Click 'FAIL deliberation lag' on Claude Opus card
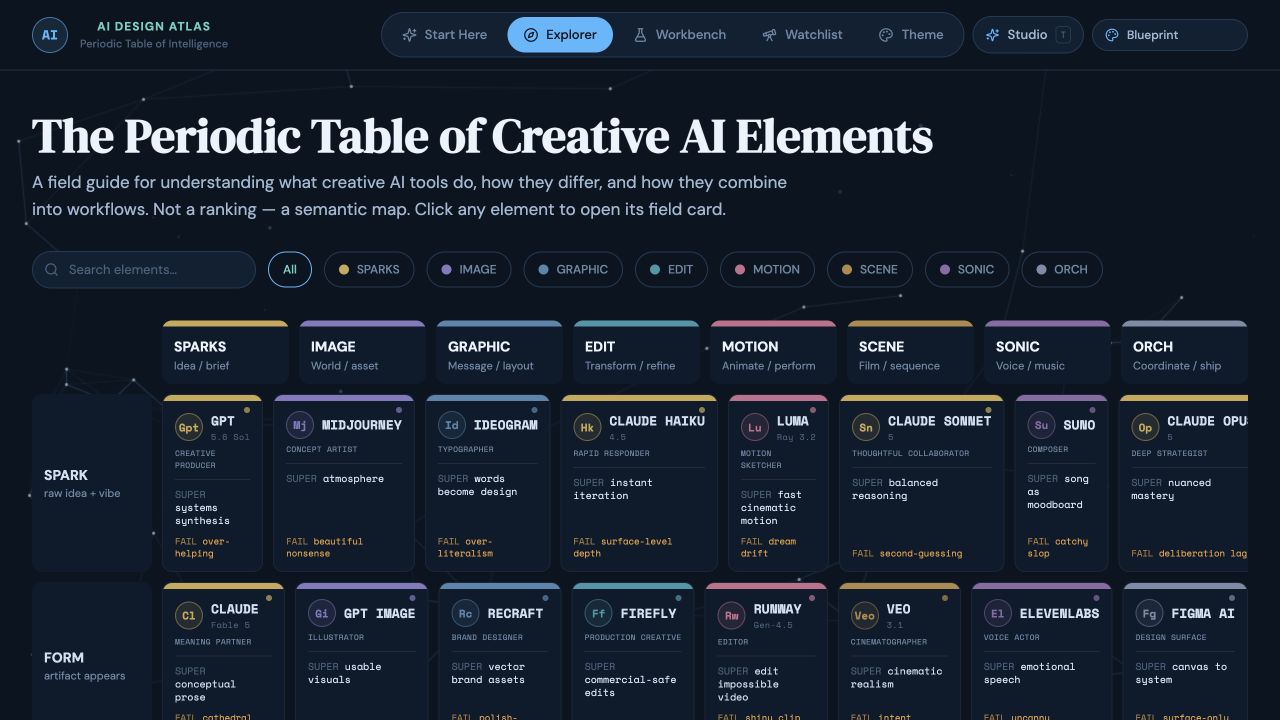This screenshot has width=1280, height=720. (x=1189, y=554)
